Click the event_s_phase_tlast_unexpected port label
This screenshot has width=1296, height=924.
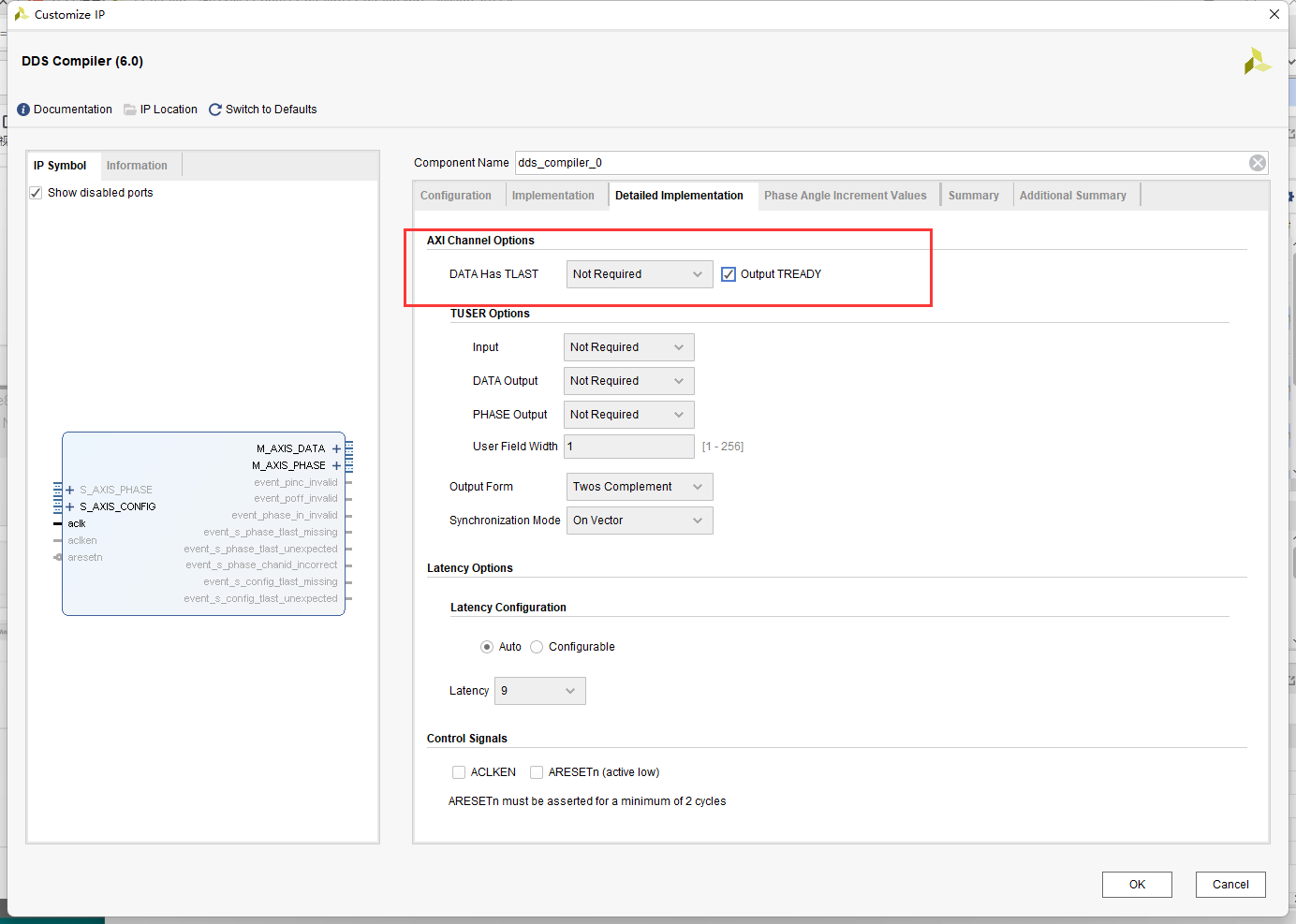[x=261, y=549]
